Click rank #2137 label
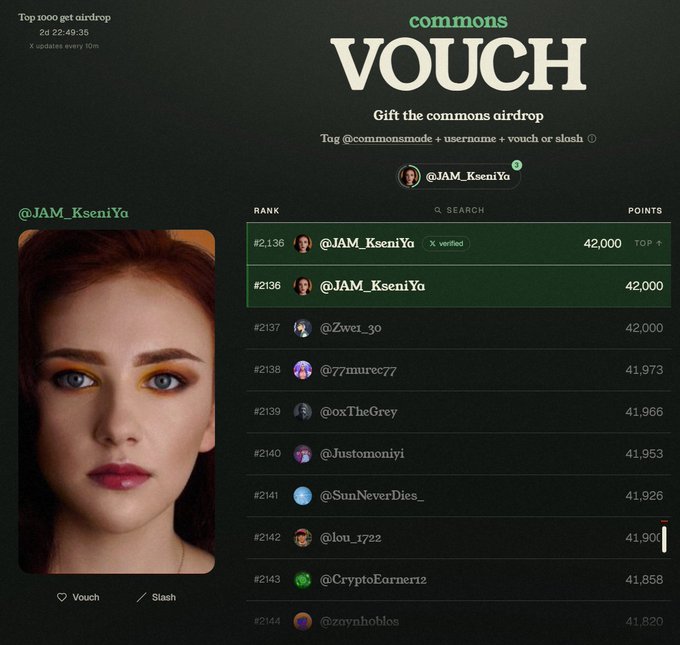This screenshot has width=680, height=645. click(x=267, y=328)
